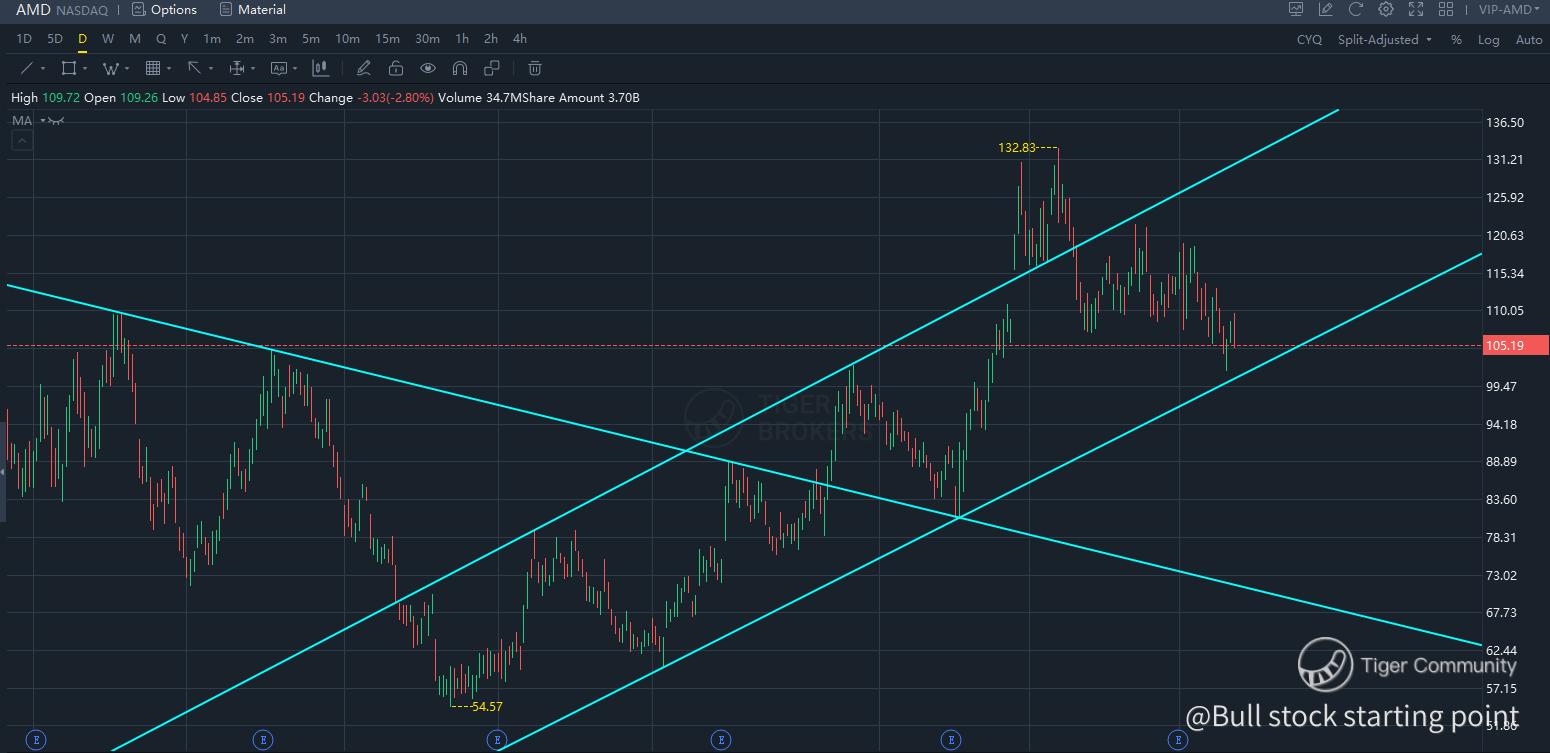Switch to weekly W timeframe
Screen dimensions: 1550x753
(108, 39)
